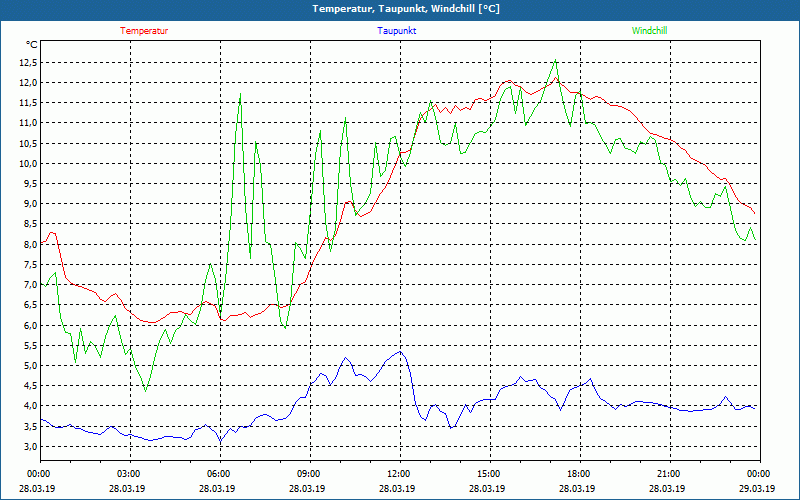The height and width of the screenshot is (500, 800).
Task: Click the red Temperatur legend label
Action: click(x=144, y=31)
